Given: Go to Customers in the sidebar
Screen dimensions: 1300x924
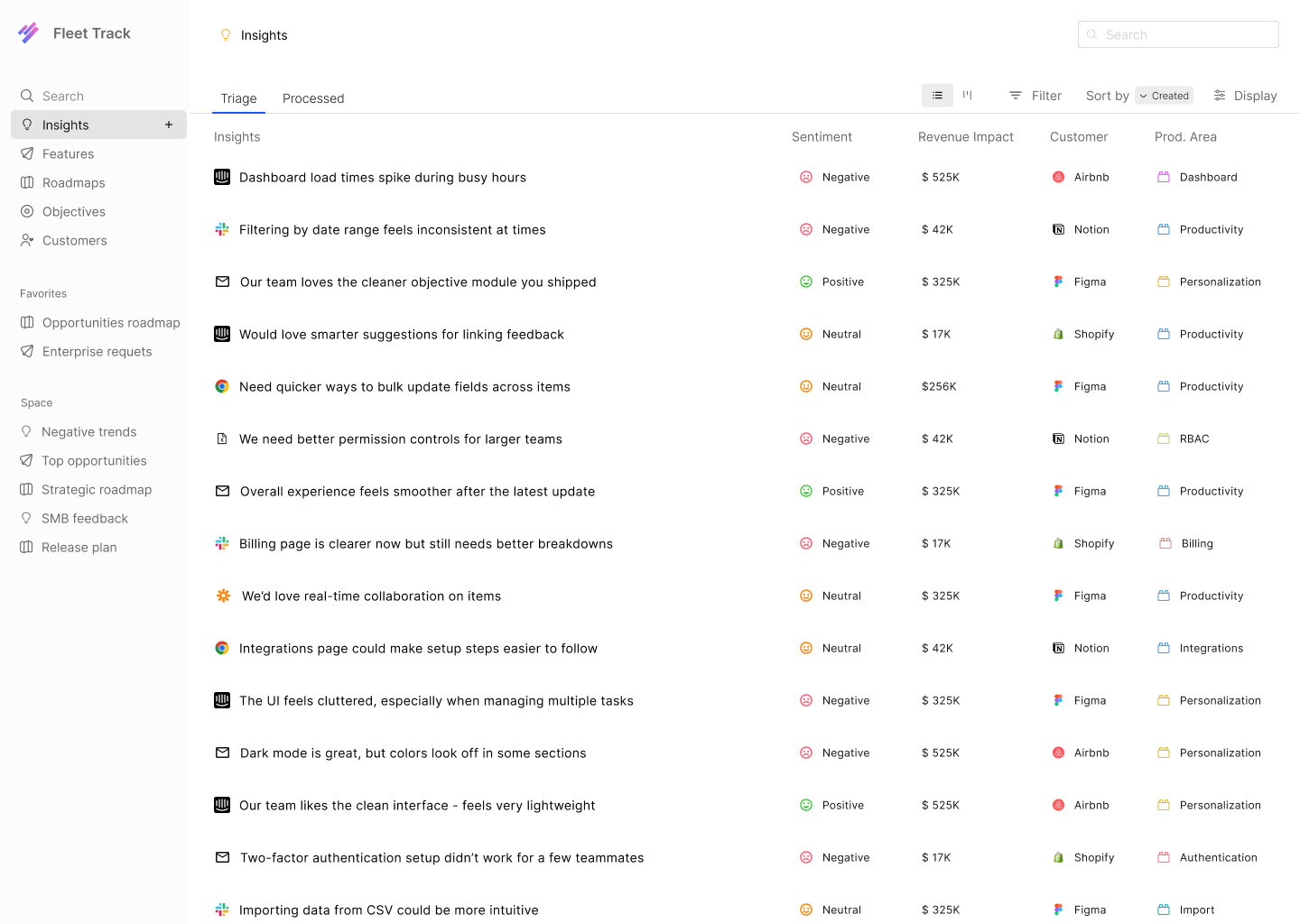Looking at the screenshot, I should (x=74, y=240).
